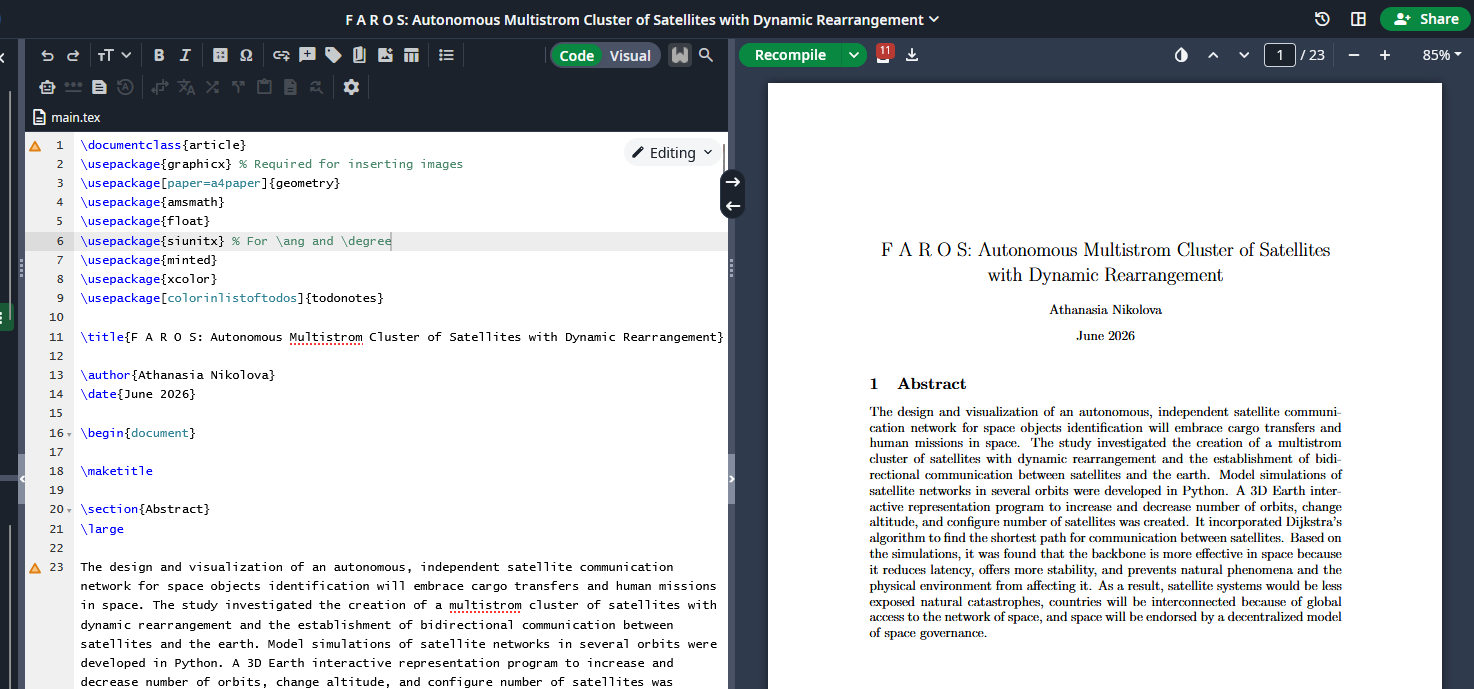
Task: View the logs with the 11 errors badge
Action: pyautogui.click(x=883, y=54)
